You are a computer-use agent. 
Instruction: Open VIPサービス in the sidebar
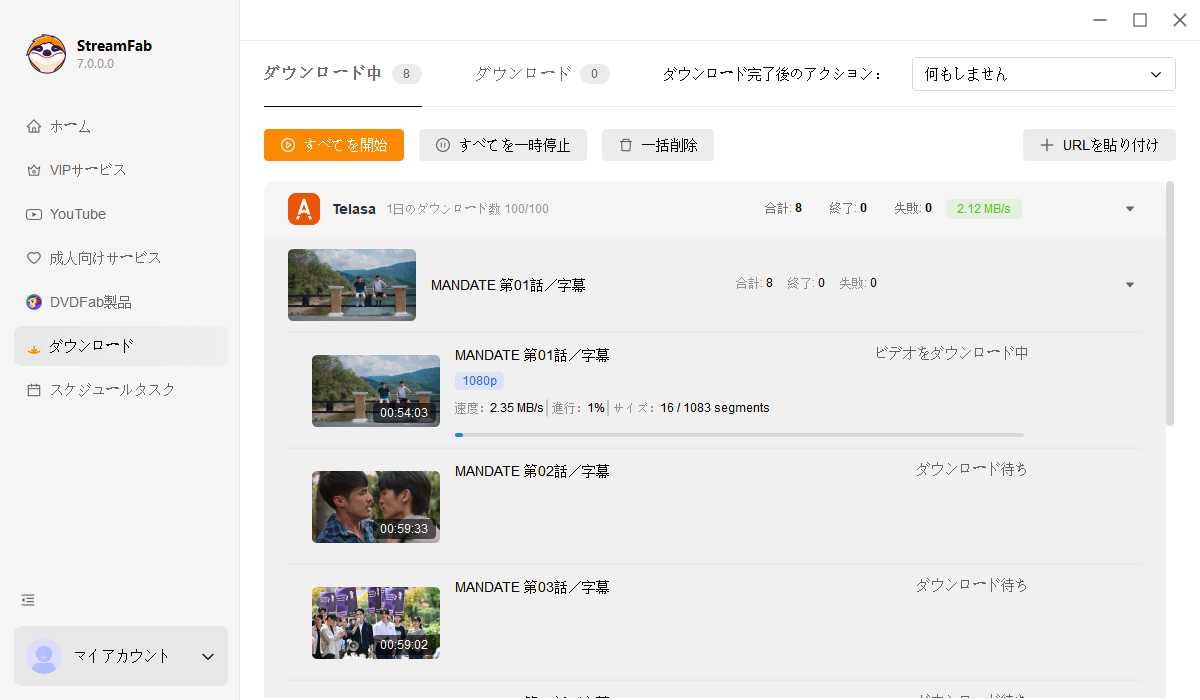tap(88, 170)
